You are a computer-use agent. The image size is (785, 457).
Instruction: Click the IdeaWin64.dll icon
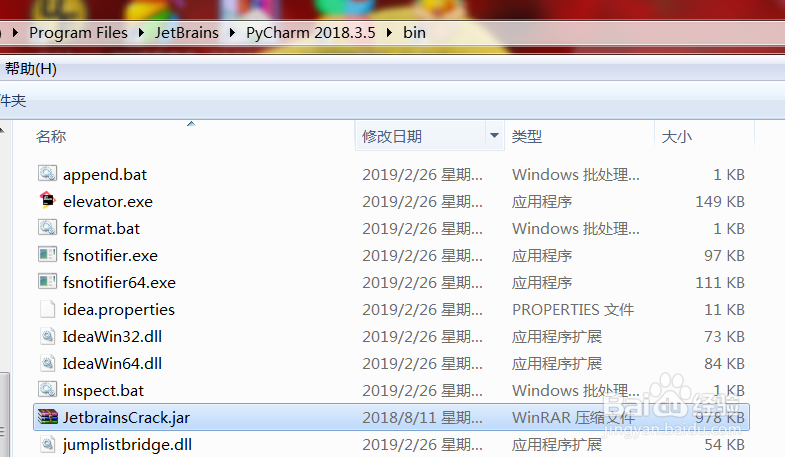click(x=48, y=363)
